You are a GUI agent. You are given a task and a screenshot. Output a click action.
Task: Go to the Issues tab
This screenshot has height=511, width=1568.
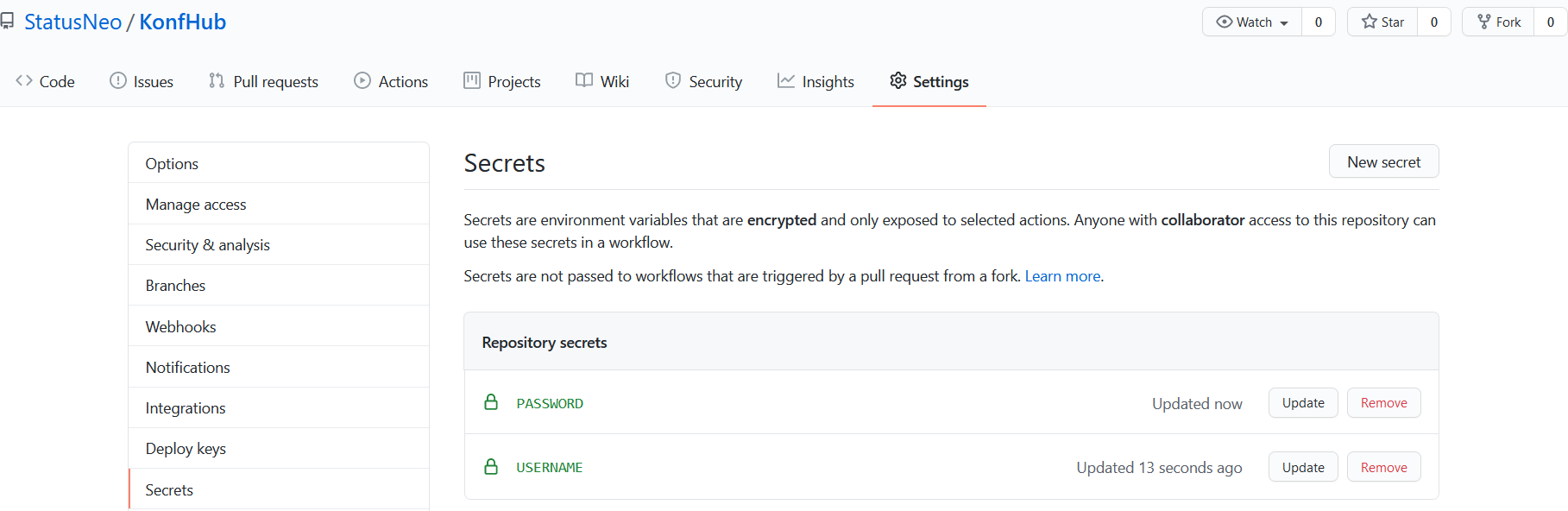(142, 81)
